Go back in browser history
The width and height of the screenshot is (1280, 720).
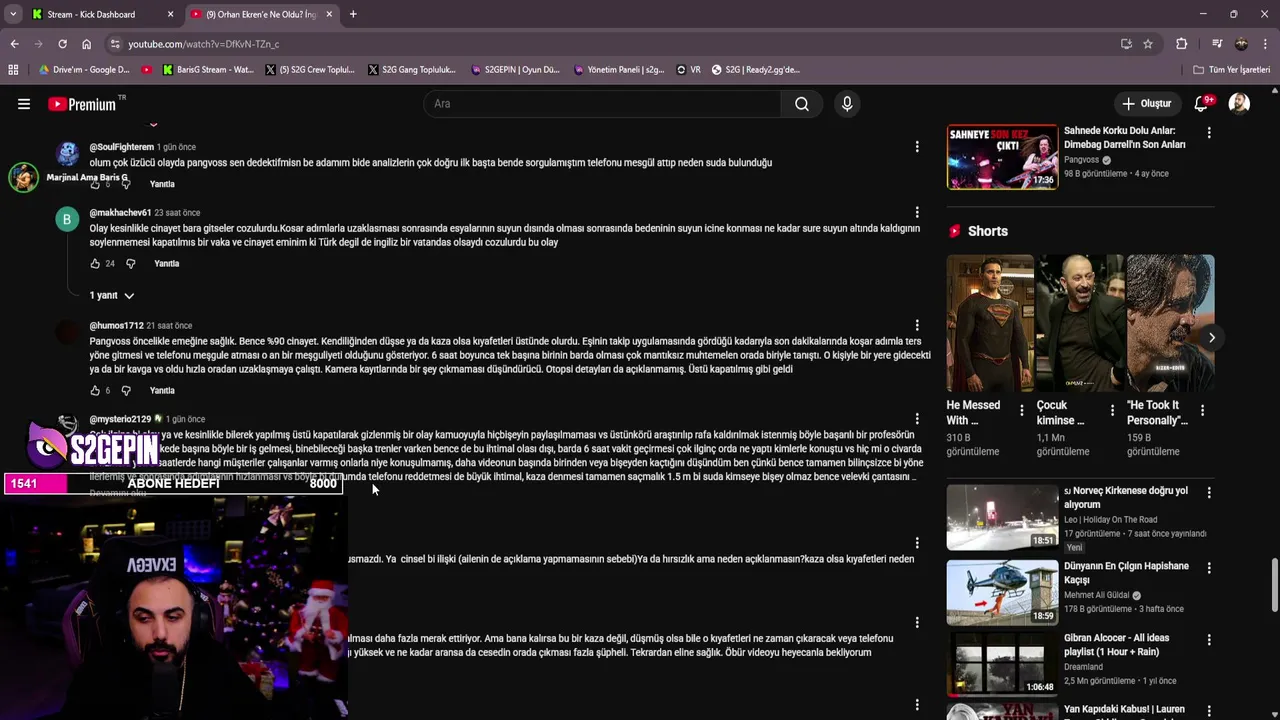(x=14, y=44)
